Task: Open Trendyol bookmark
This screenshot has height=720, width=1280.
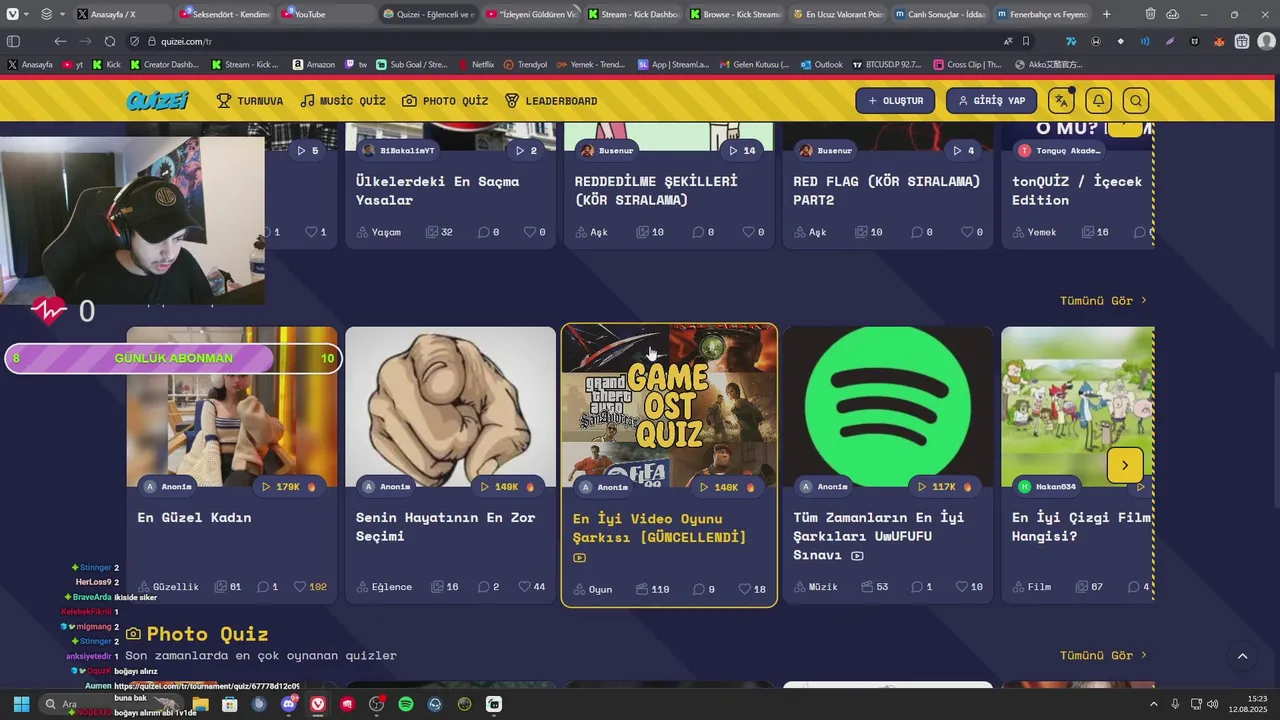Action: [526, 64]
